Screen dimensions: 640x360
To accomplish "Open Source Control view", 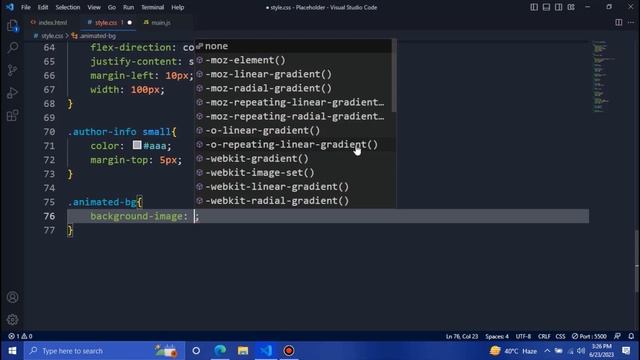I will coord(13,70).
